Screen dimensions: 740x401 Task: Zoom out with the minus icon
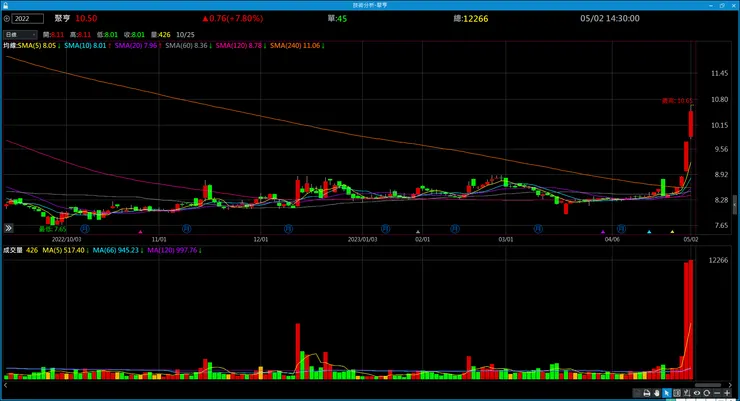click(717, 393)
